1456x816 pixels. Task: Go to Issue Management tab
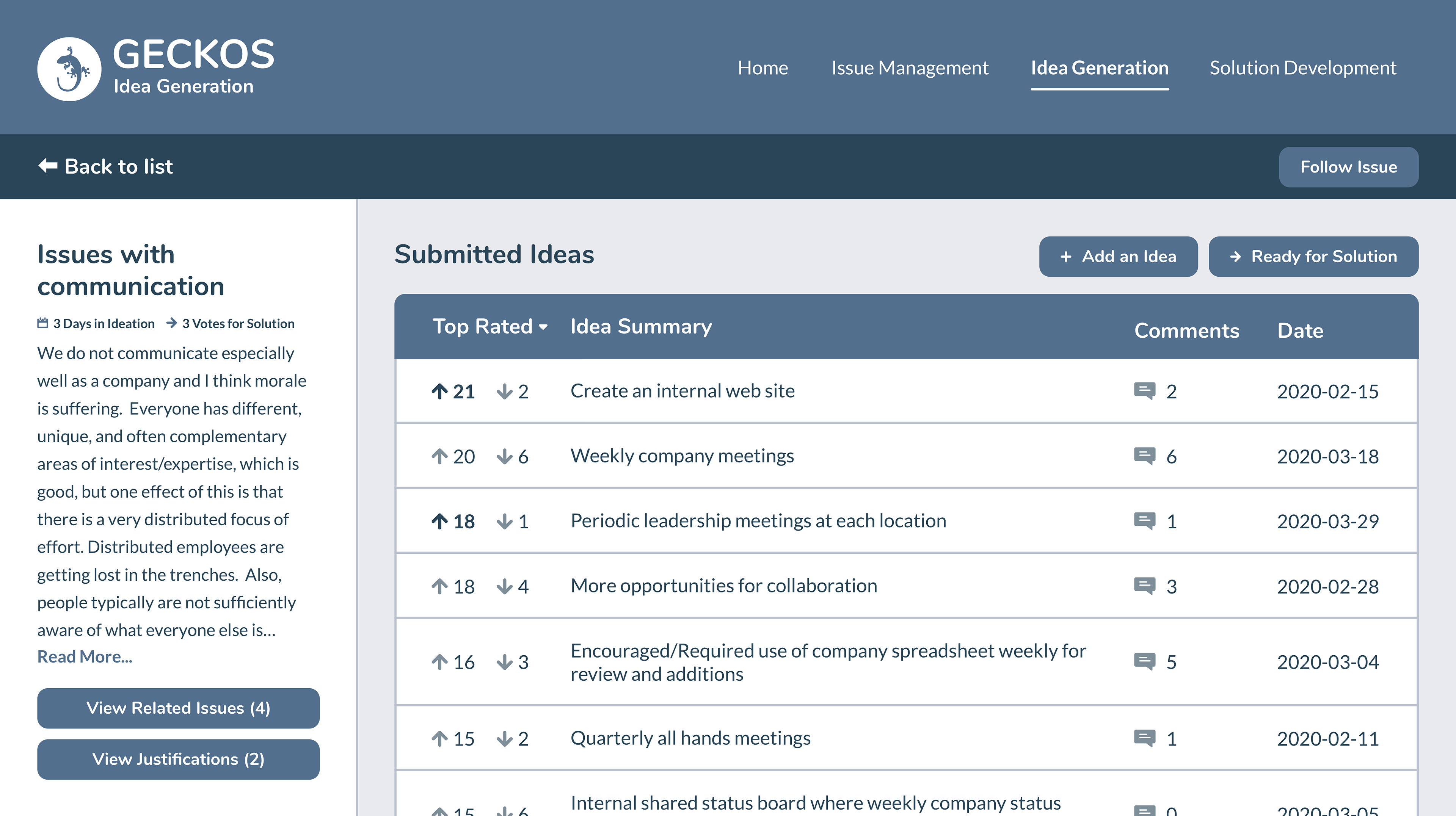[x=910, y=68]
